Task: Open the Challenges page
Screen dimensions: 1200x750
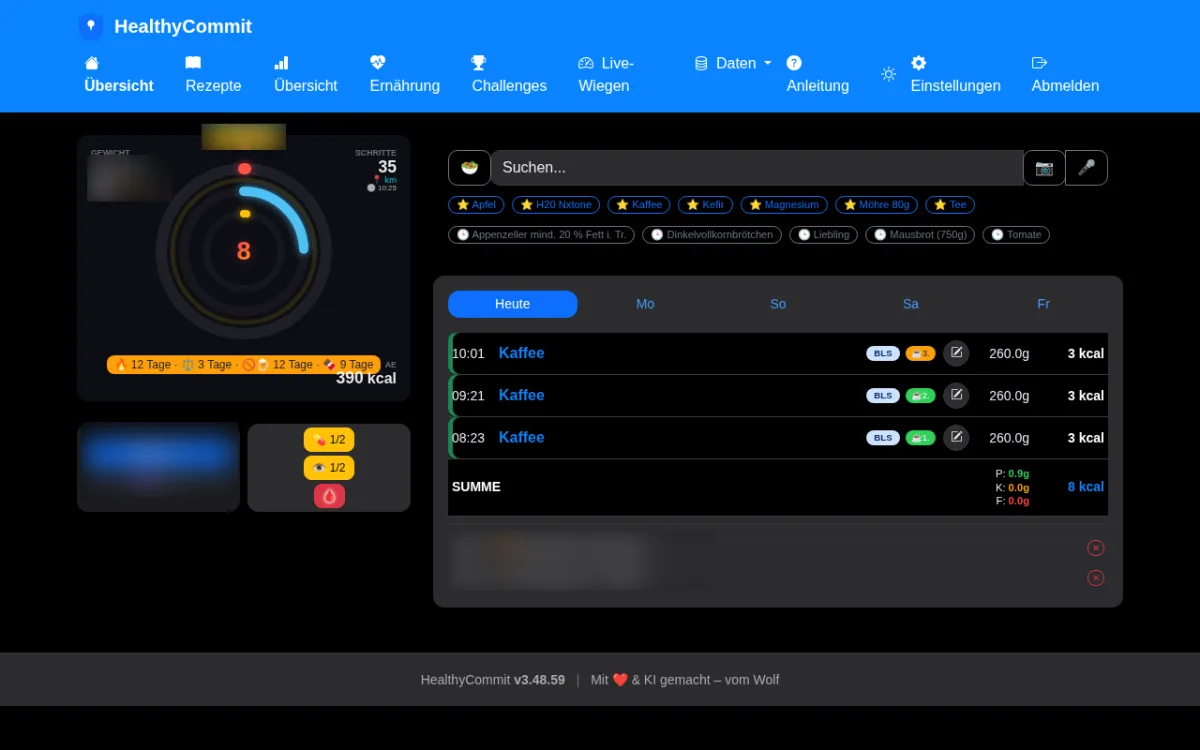Action: (x=509, y=74)
